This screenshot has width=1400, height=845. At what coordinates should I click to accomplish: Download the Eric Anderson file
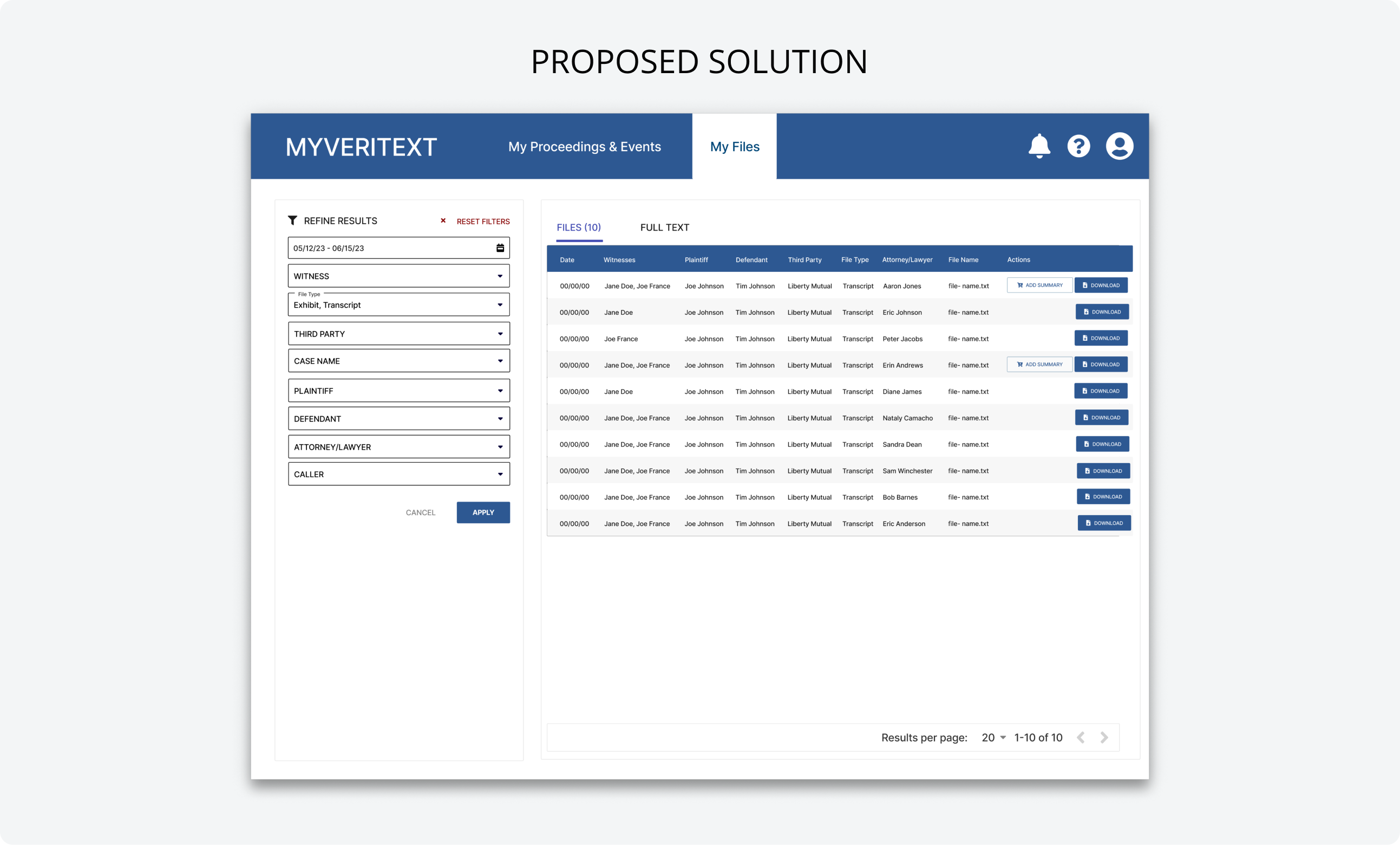pos(1104,523)
